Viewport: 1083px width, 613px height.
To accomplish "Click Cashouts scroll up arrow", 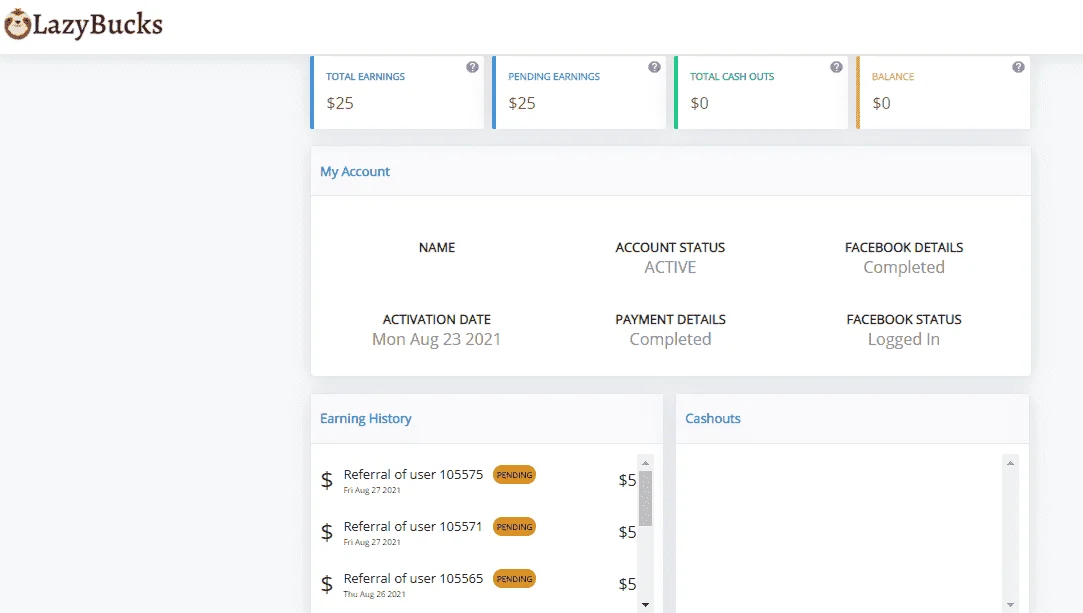I will point(1010,463).
